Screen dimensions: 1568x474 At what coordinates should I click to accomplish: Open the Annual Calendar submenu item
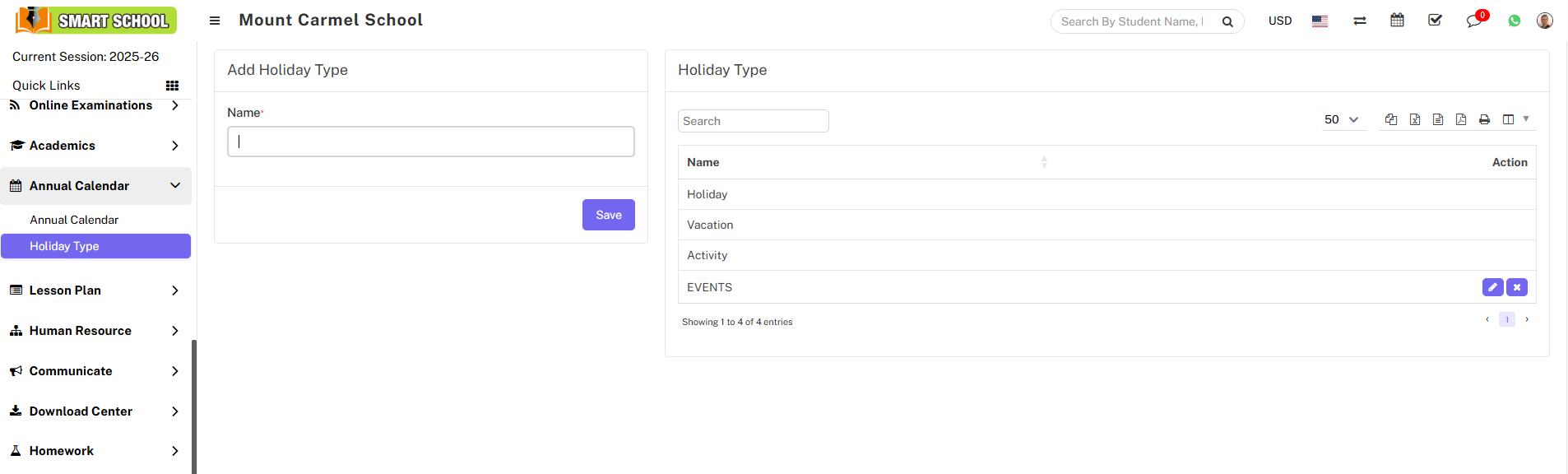tap(74, 220)
